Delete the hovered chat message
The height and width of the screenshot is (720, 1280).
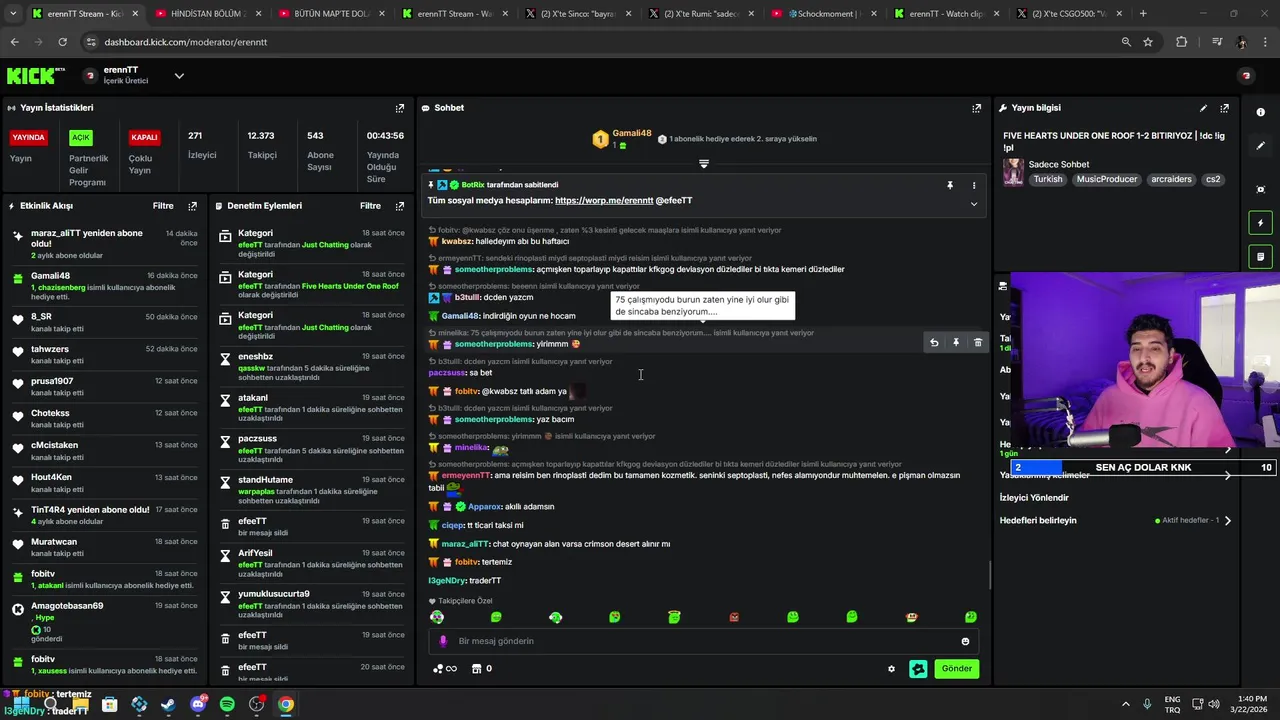[x=978, y=343]
